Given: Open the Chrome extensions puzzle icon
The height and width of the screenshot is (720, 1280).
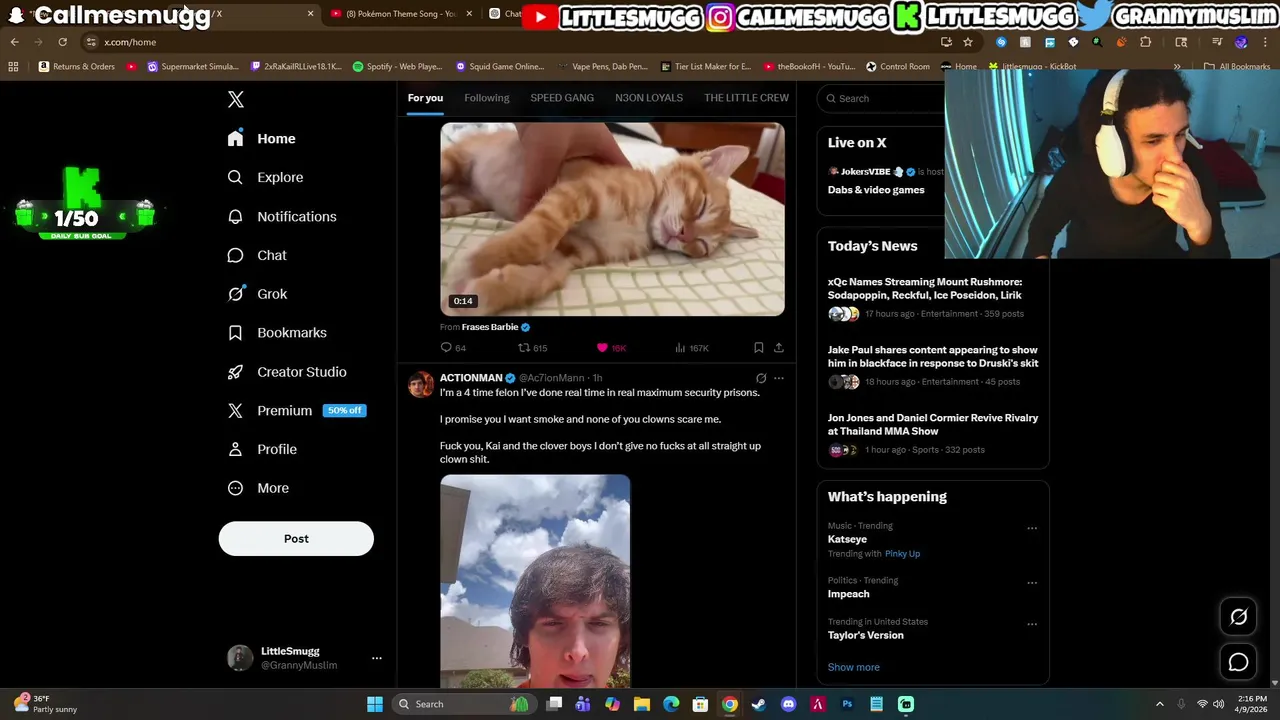Looking at the screenshot, I should click(x=1146, y=42).
